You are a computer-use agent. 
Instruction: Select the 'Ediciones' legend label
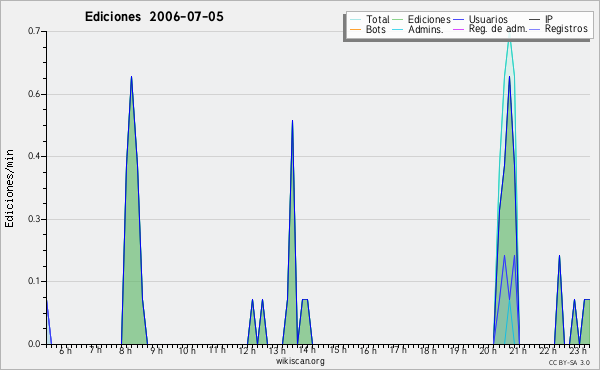pyautogui.click(x=429, y=19)
